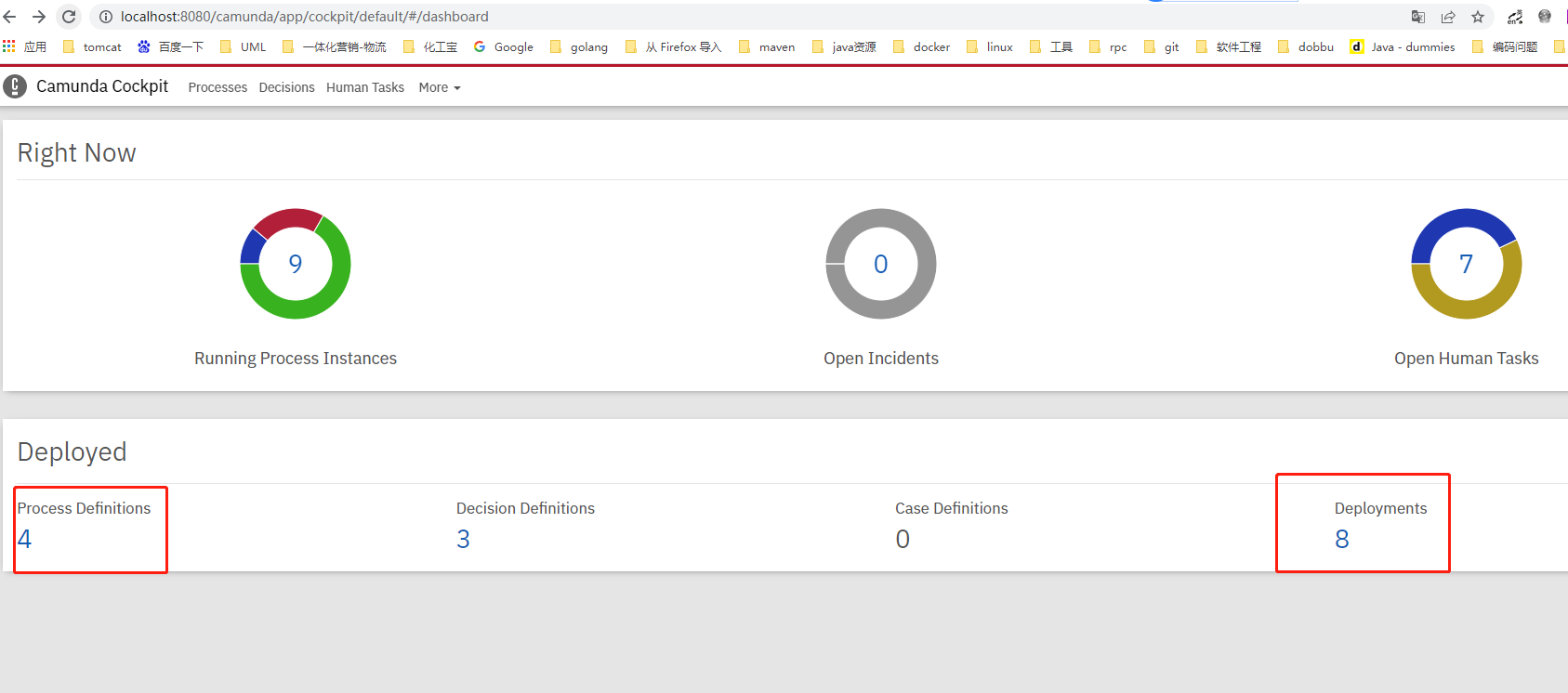Open the Google bookmark
The width and height of the screenshot is (1568, 693).
click(503, 46)
